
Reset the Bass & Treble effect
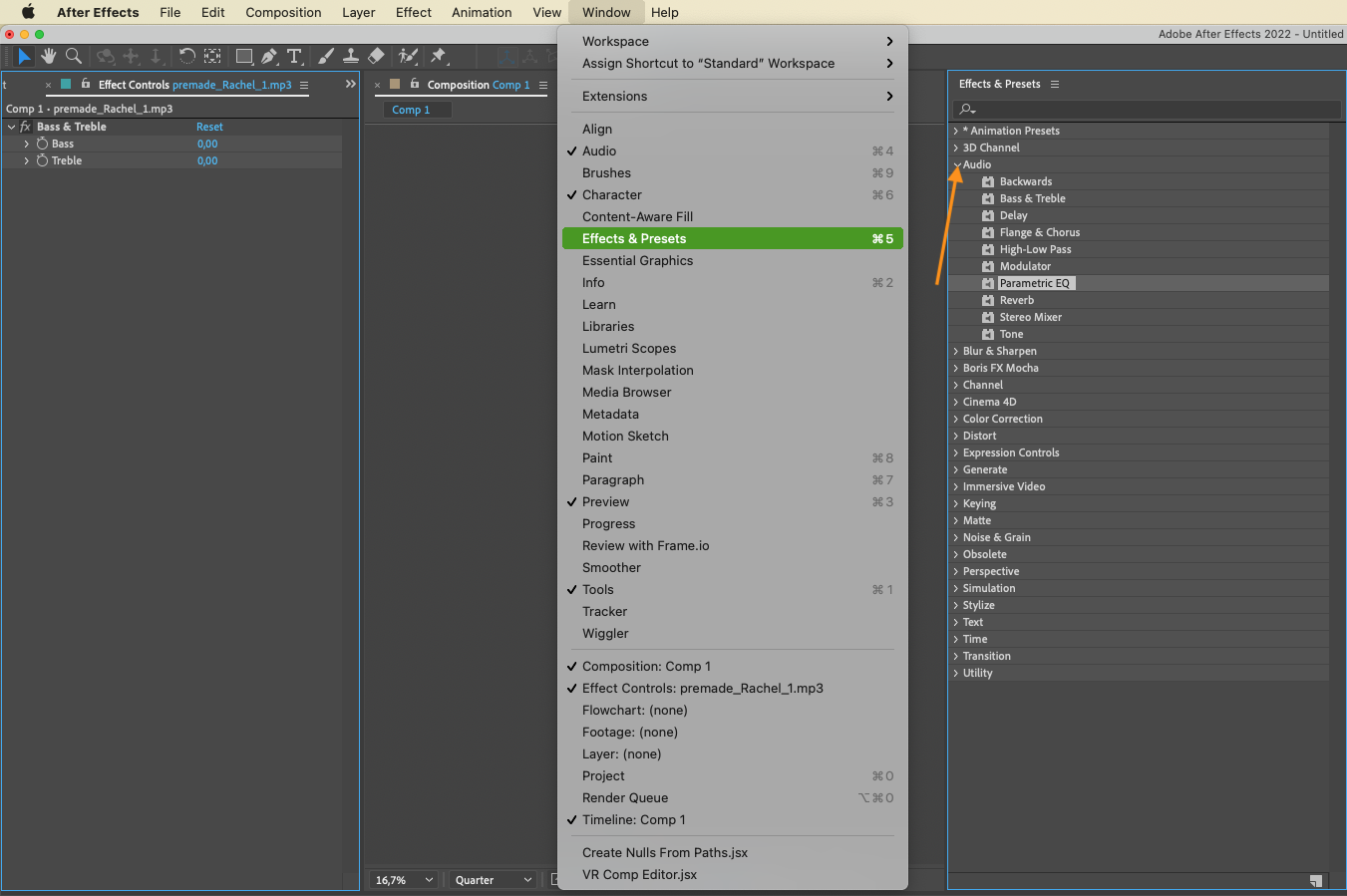point(209,127)
